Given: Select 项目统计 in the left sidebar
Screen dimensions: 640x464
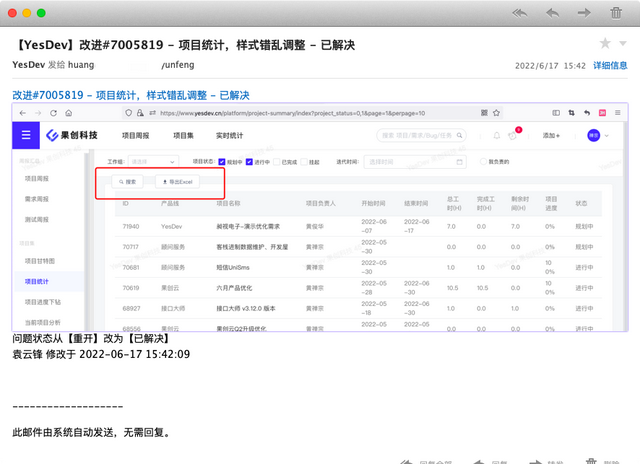Looking at the screenshot, I should pos(37,282).
